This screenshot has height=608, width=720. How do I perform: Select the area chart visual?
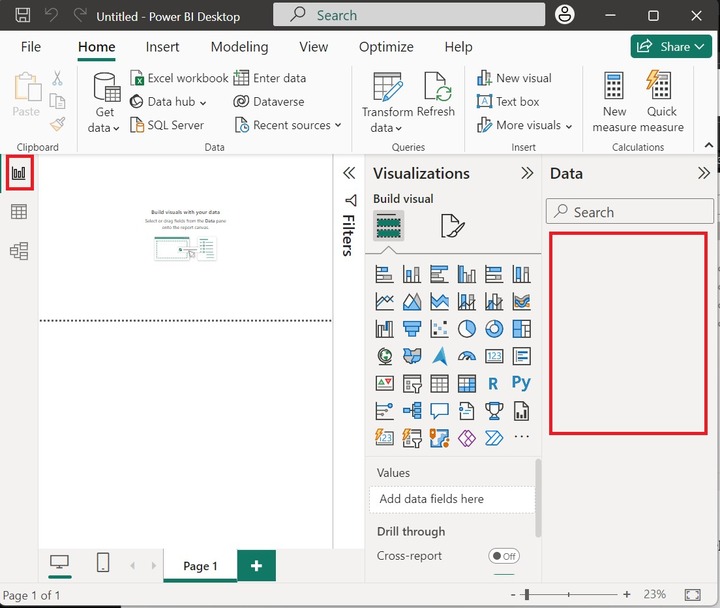point(412,302)
